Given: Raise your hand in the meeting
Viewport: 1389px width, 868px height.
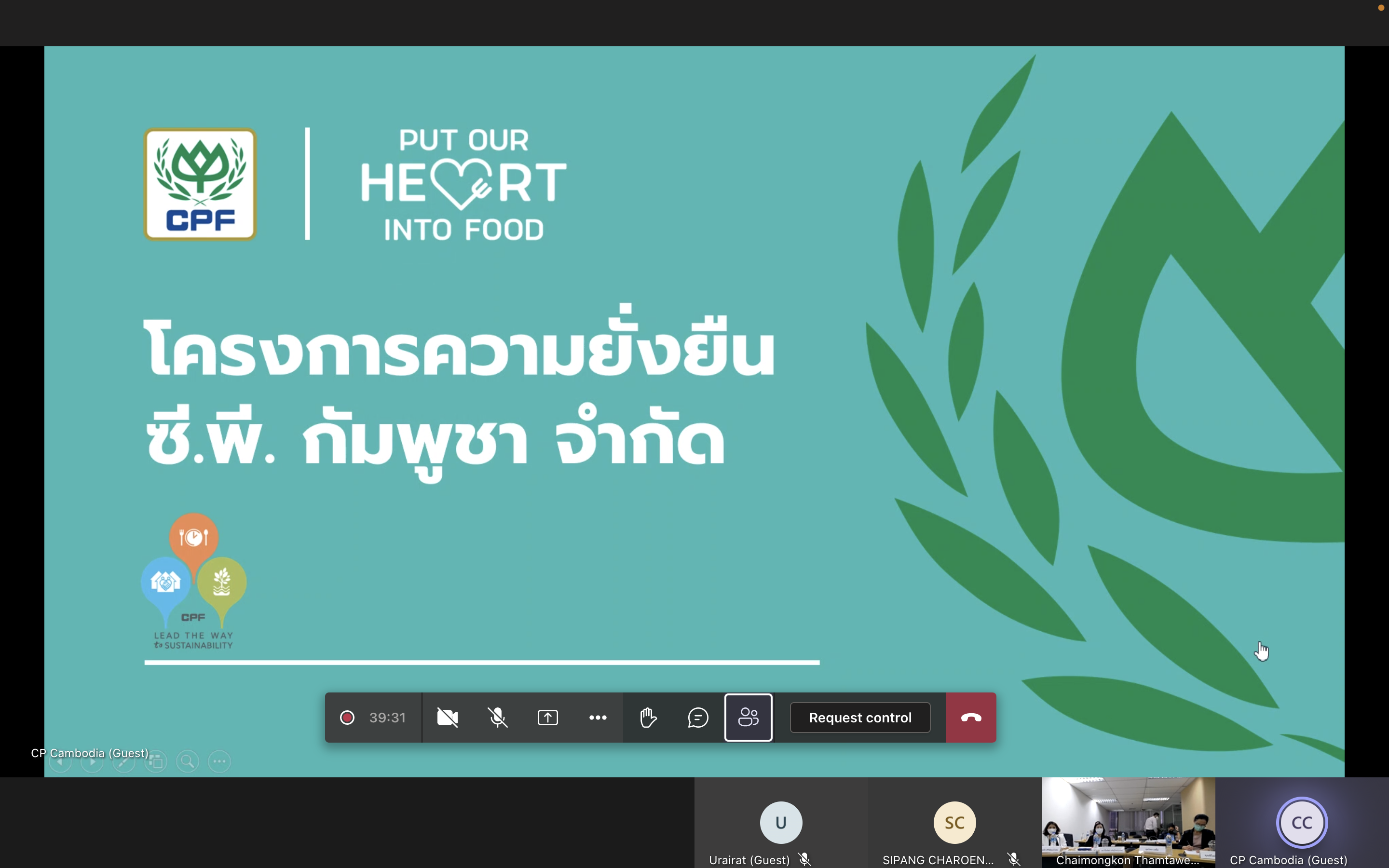Looking at the screenshot, I should pos(648,718).
